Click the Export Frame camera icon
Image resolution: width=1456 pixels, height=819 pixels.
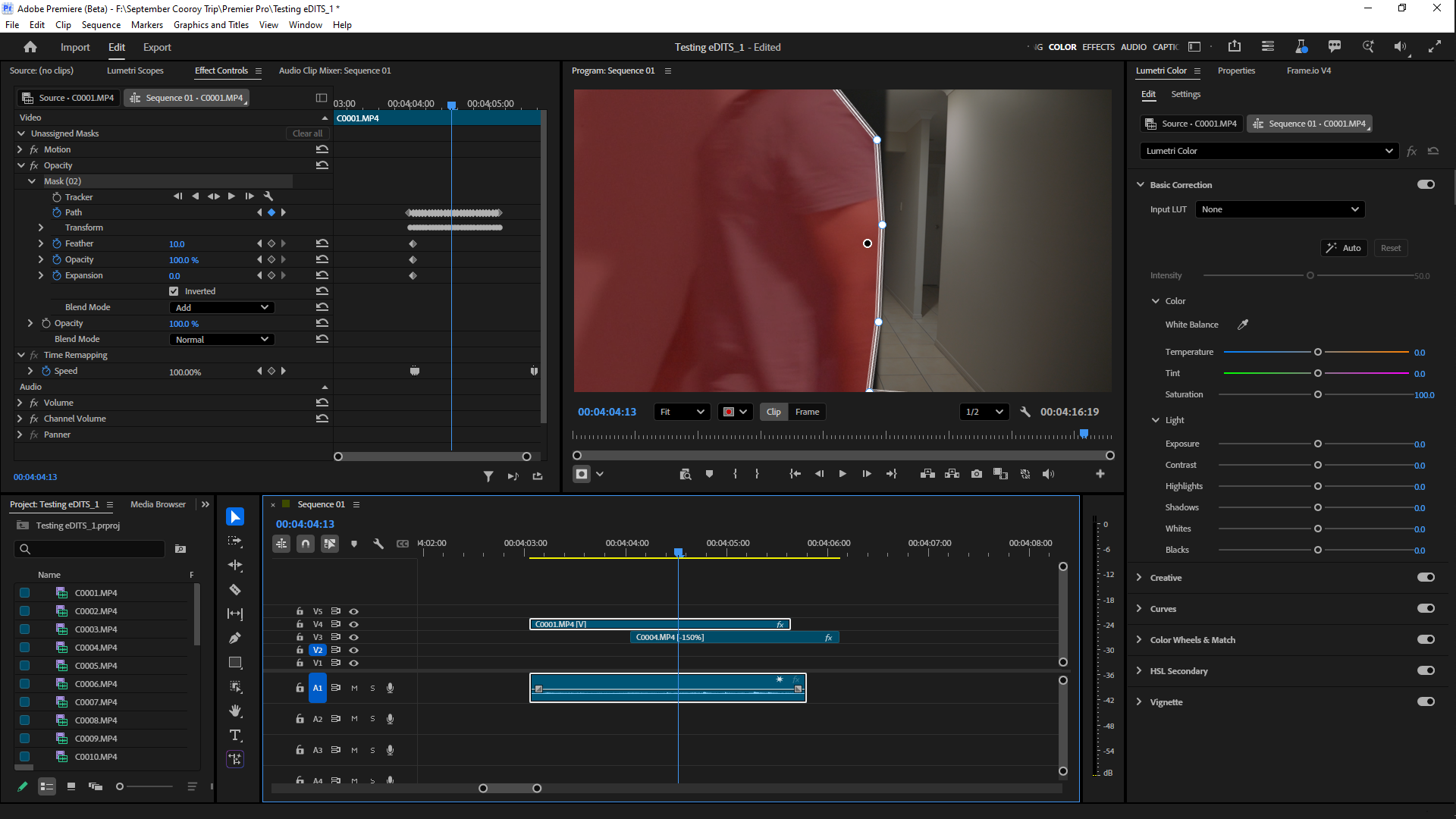(x=977, y=474)
